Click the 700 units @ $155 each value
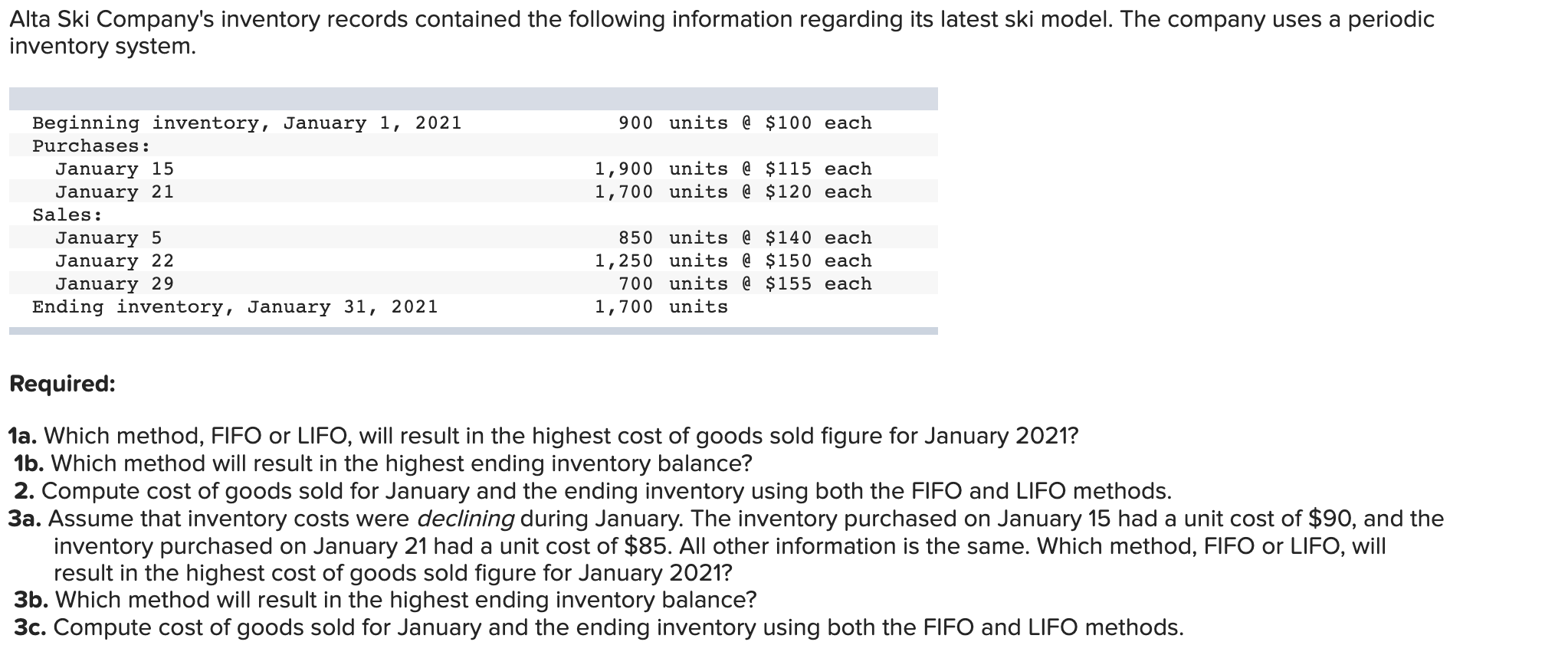The width and height of the screenshot is (1568, 668). [745, 283]
